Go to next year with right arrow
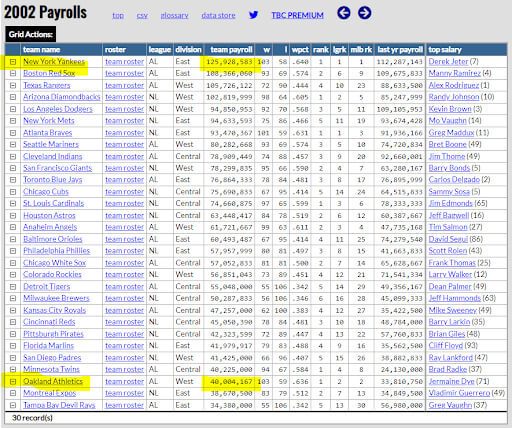This screenshot has width=512, height=428. (364, 13)
